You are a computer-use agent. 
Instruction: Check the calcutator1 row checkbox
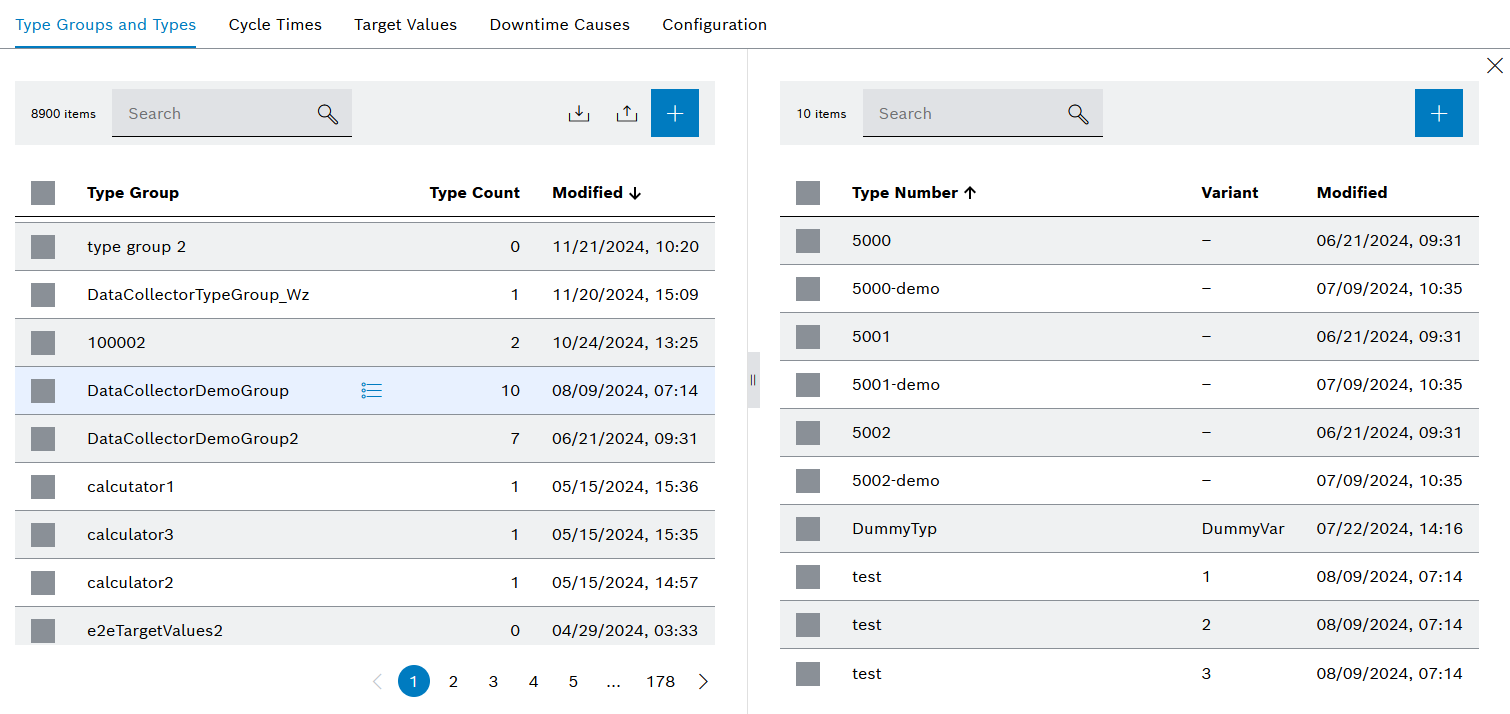pos(43,487)
